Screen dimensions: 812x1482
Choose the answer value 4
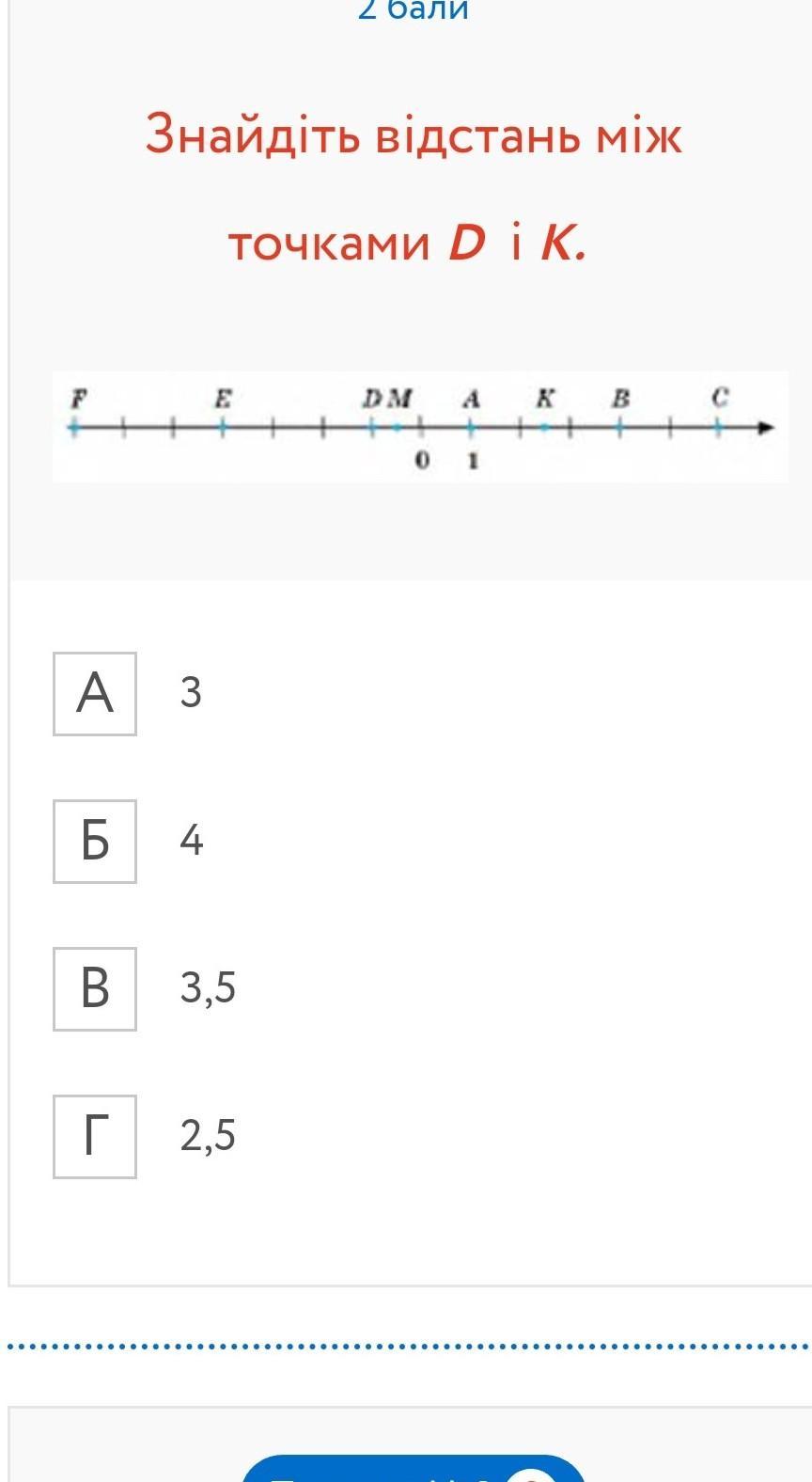click(x=191, y=841)
